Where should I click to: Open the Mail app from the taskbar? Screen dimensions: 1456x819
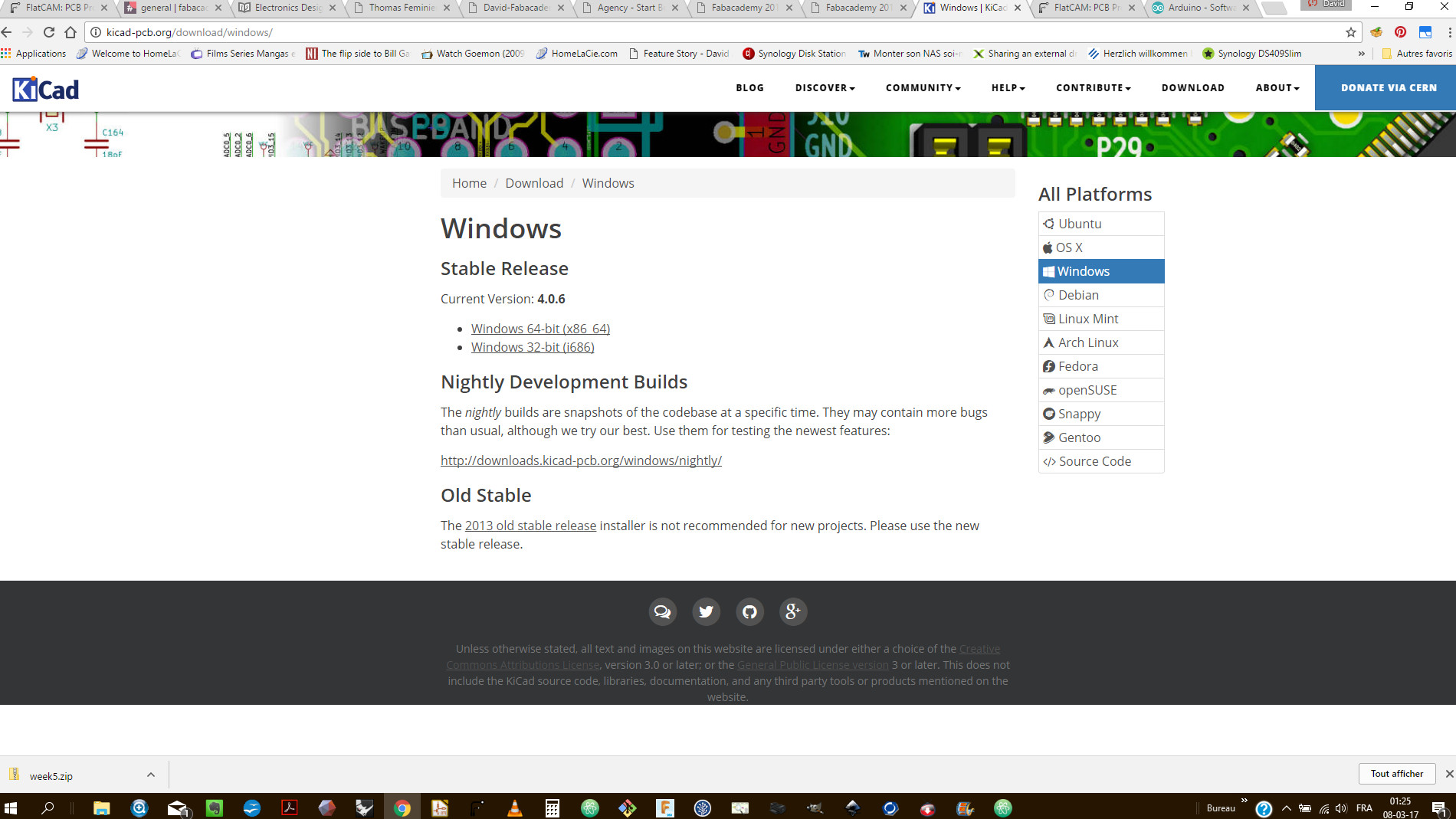coord(178,808)
